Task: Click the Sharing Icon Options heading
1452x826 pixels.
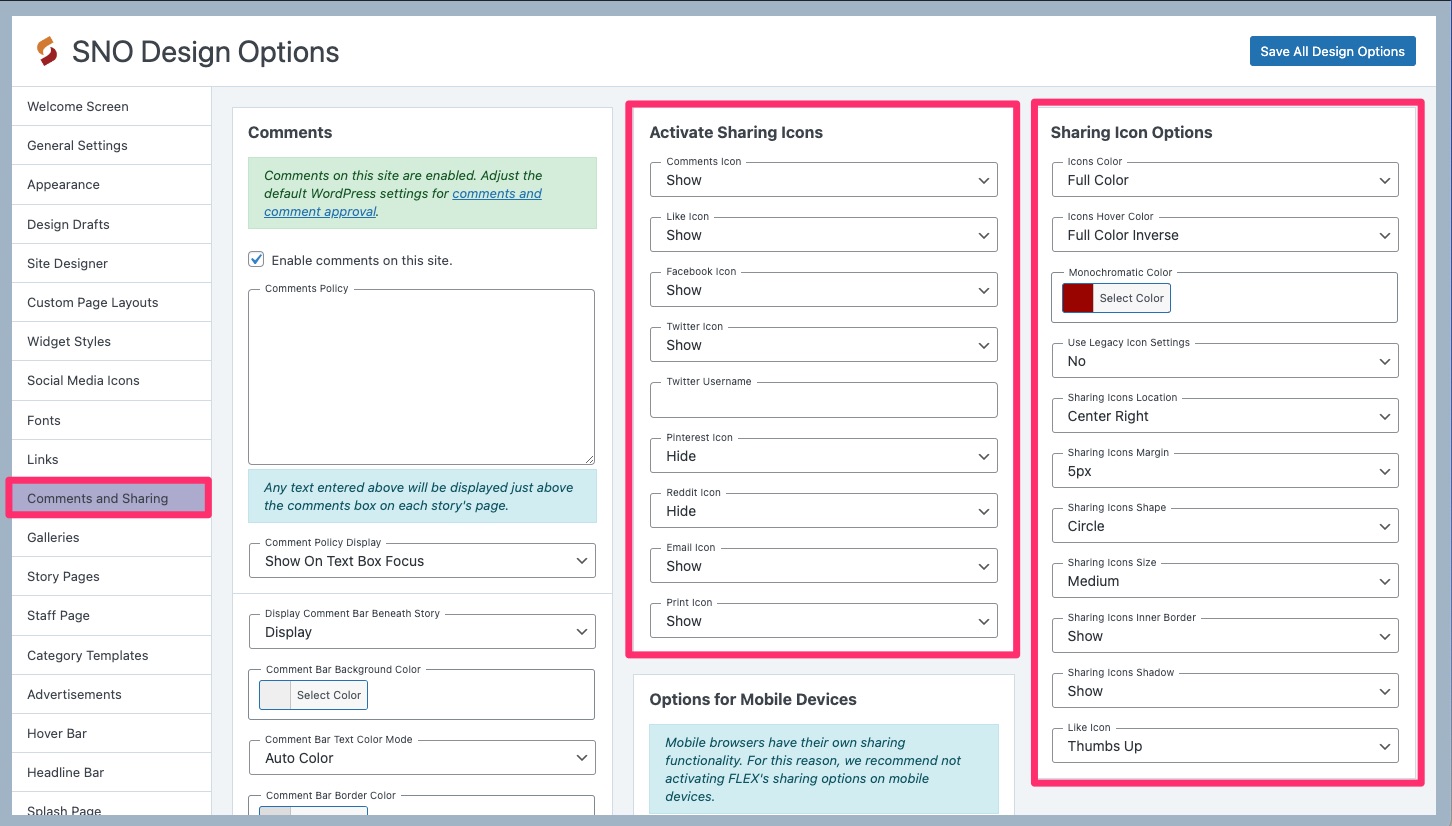Action: pos(1131,132)
